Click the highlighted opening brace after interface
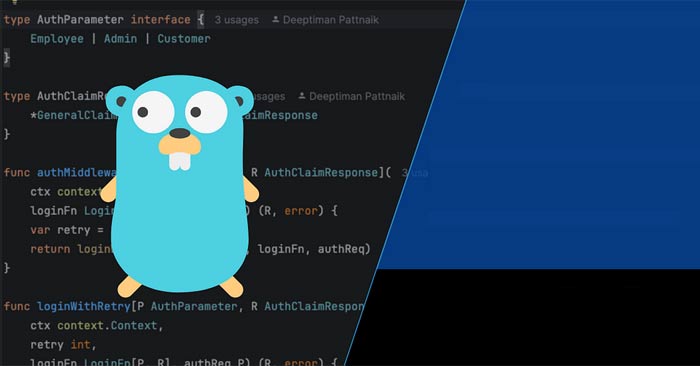 [x=200, y=20]
